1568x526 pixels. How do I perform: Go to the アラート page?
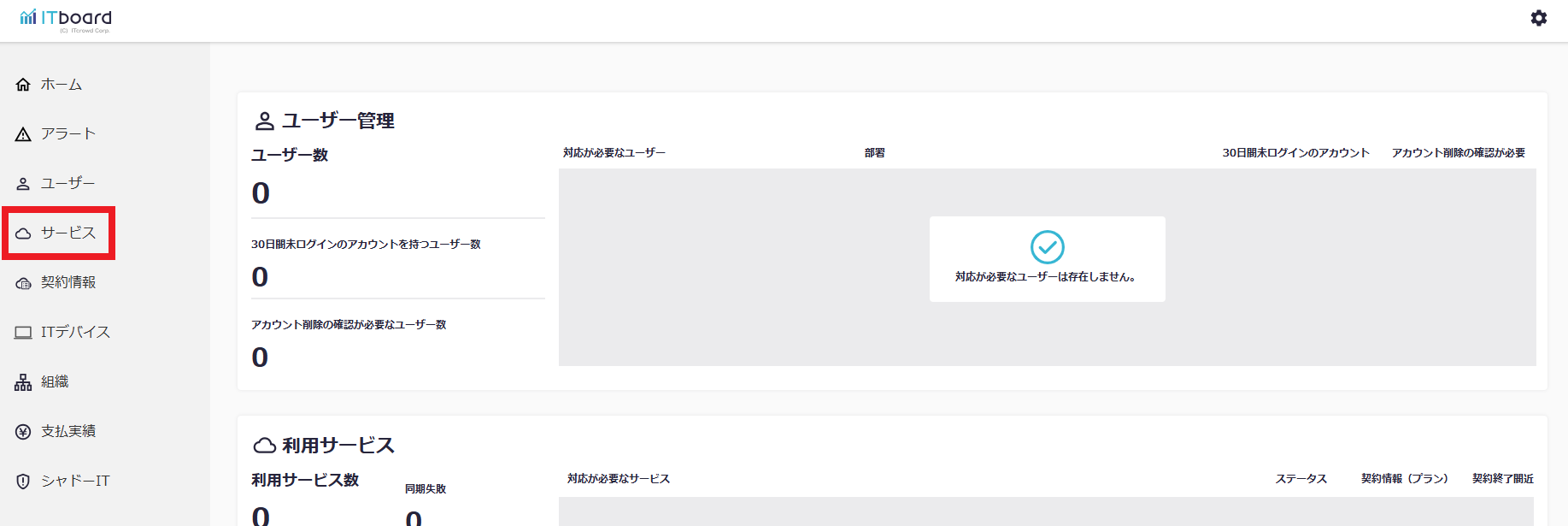coord(68,134)
